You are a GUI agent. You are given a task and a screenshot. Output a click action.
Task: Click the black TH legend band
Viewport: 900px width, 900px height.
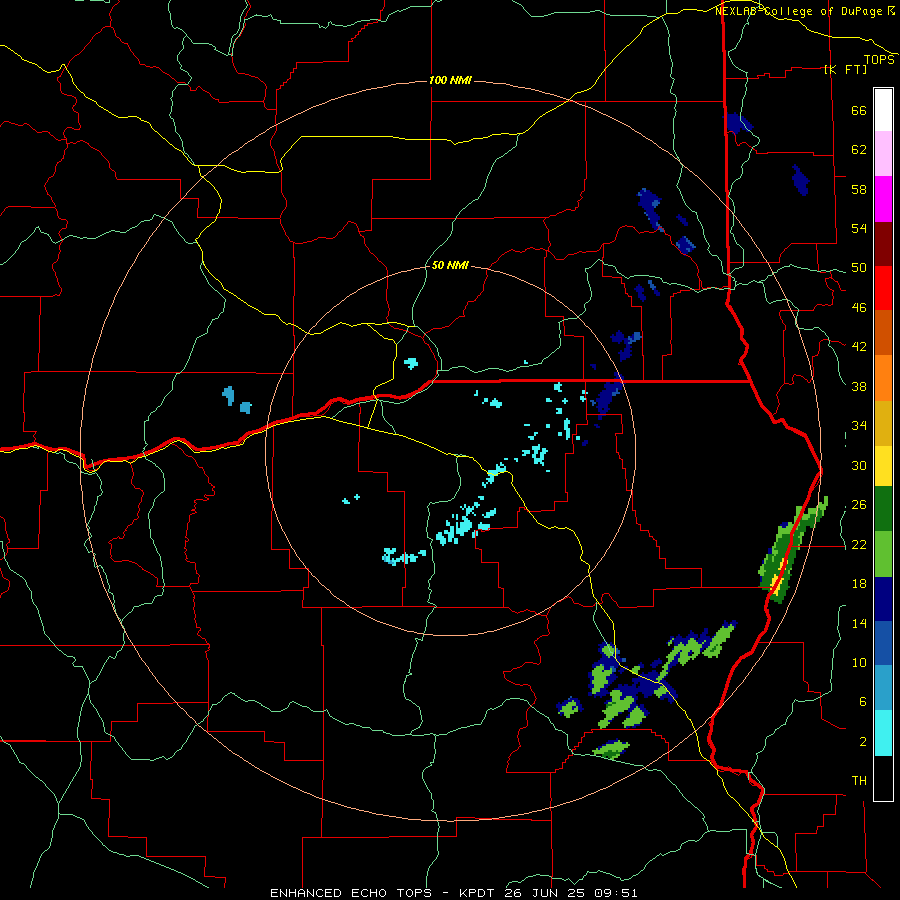pos(883,778)
